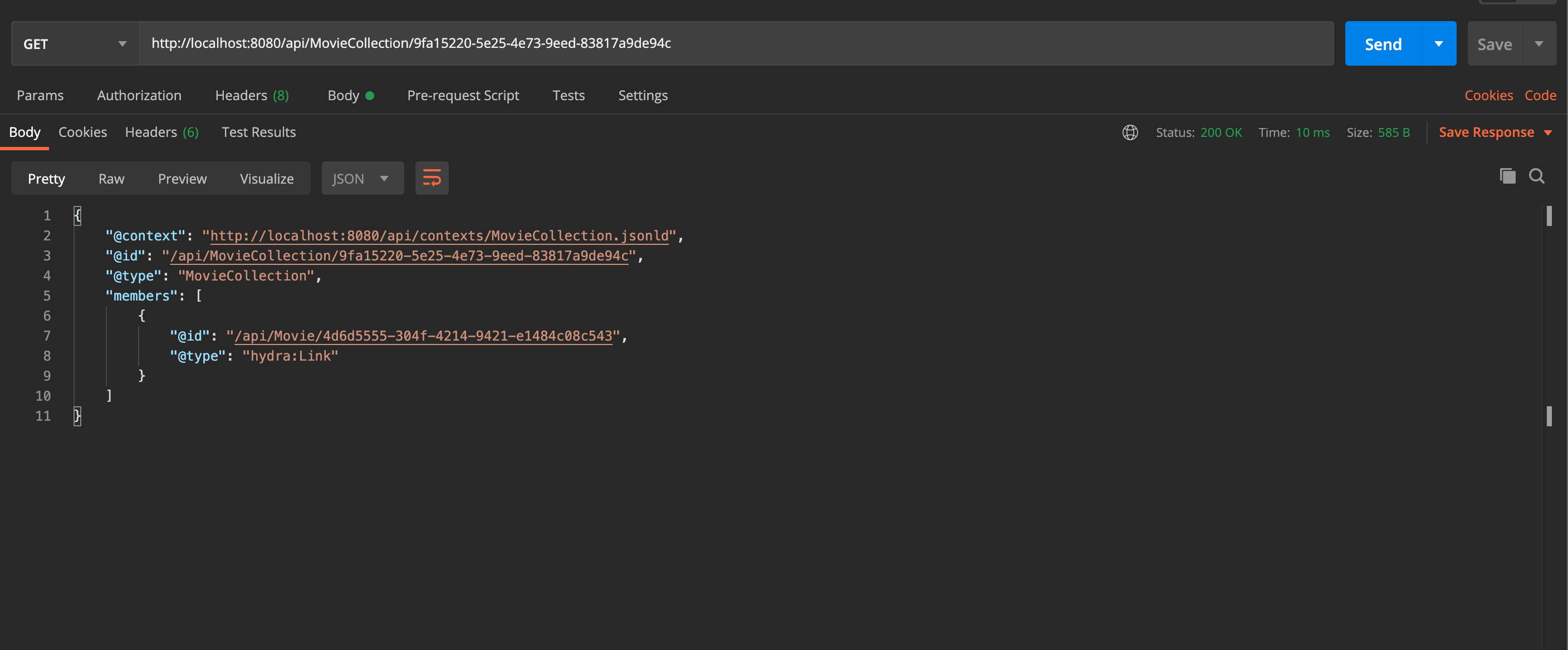Open search within the response body
This screenshot has height=650, width=1568.
pos(1537,176)
